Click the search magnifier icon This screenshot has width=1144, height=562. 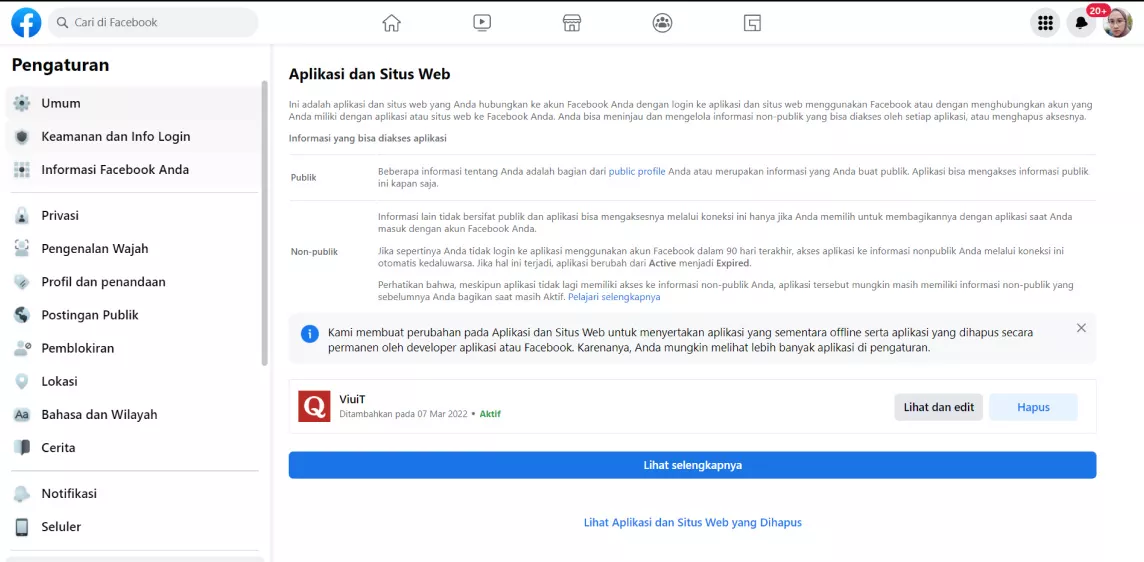(x=63, y=23)
